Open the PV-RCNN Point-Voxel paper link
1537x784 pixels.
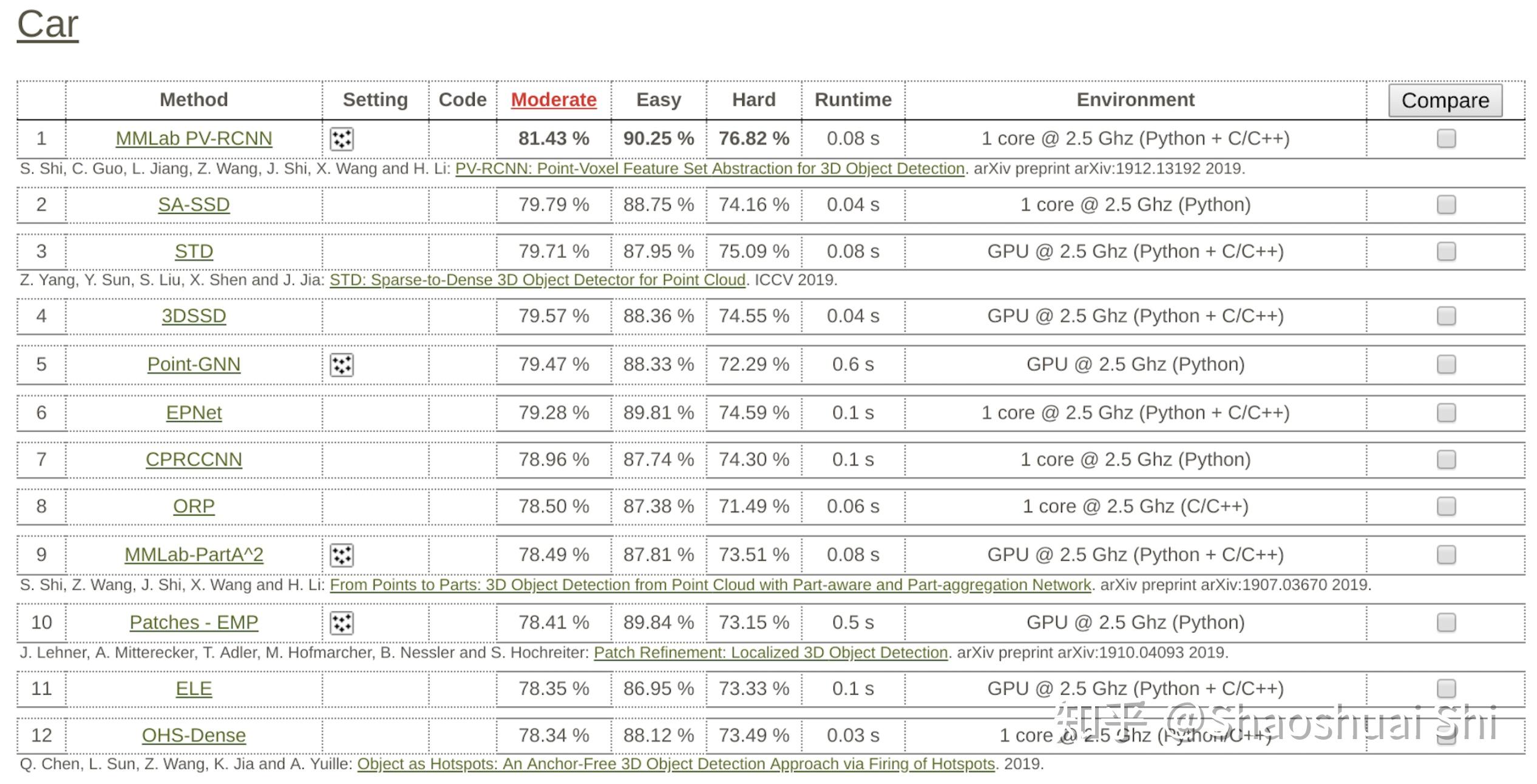click(x=710, y=169)
